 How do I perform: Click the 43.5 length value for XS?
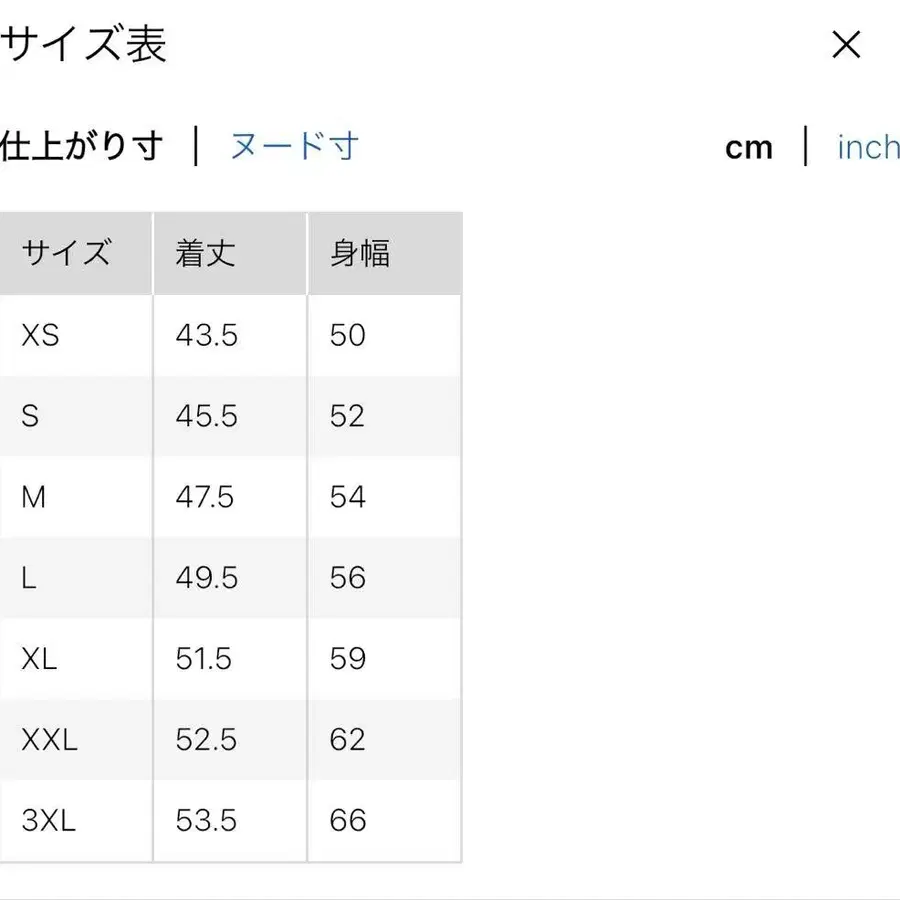[206, 335]
